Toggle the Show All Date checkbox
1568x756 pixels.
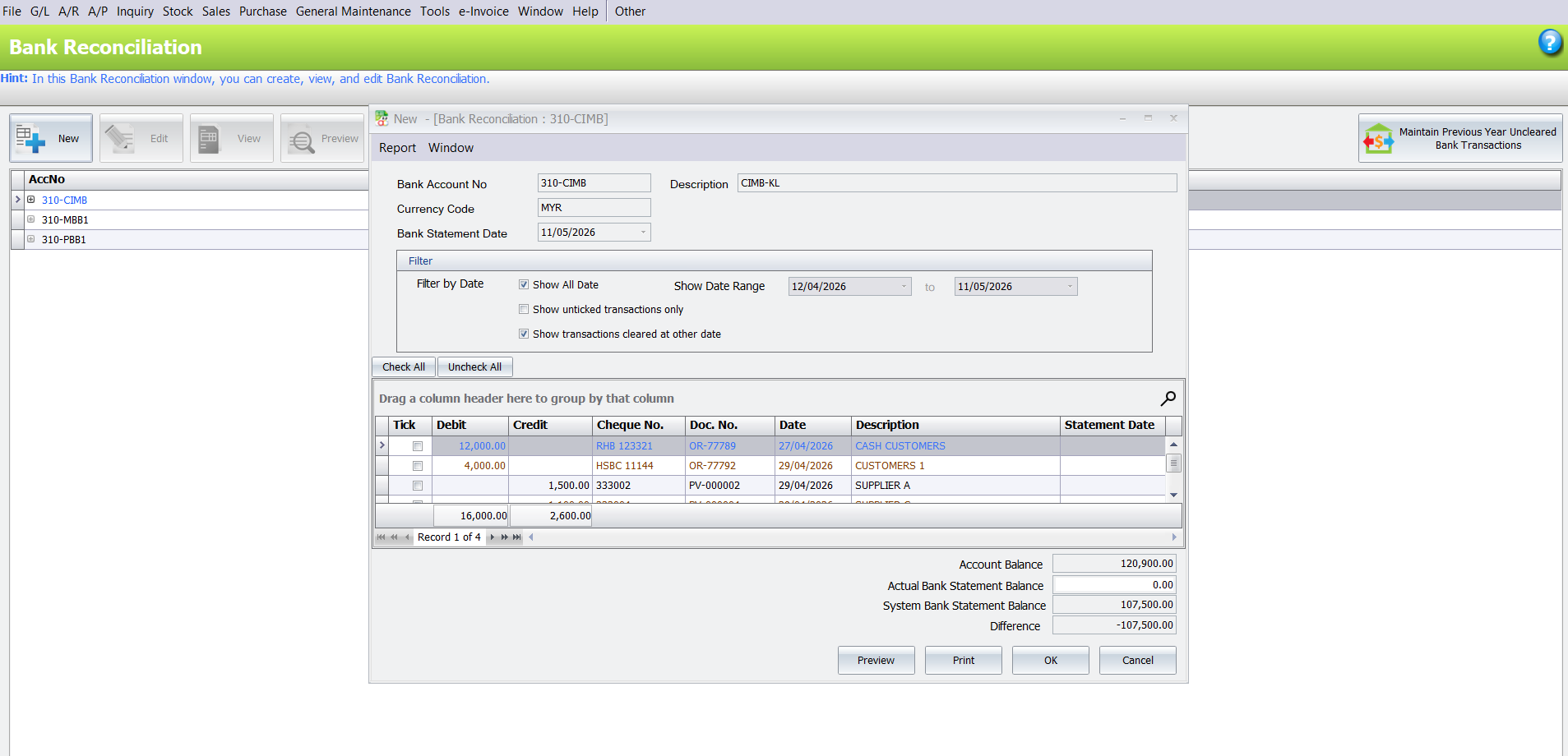524,285
